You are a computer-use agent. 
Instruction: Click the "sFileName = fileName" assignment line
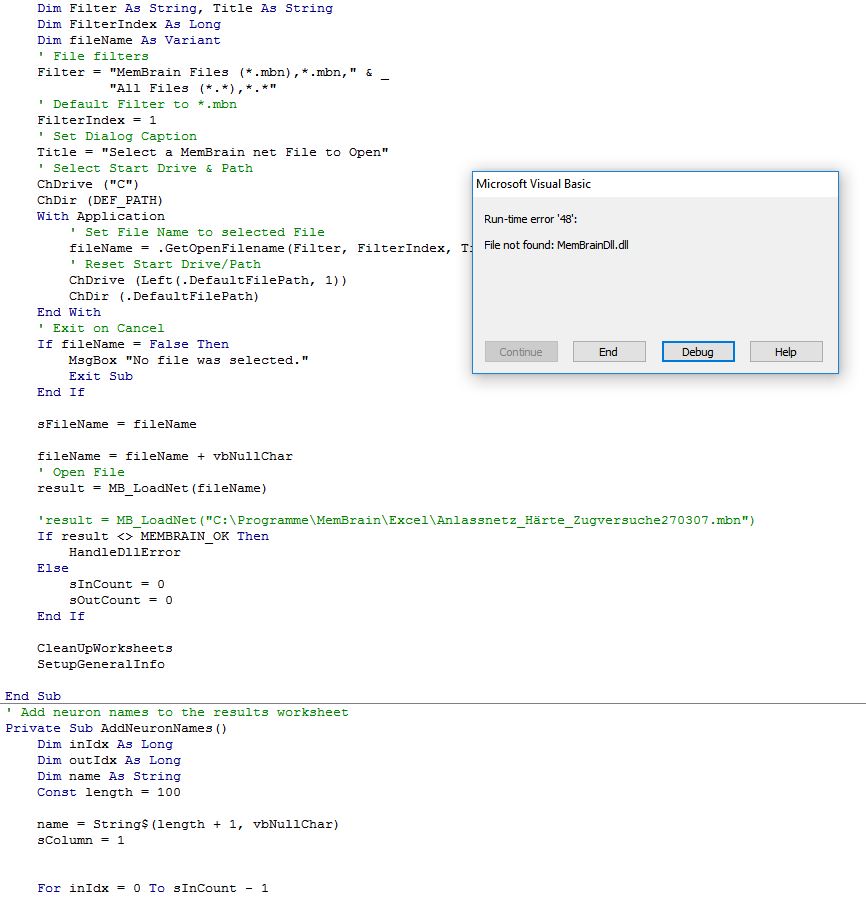[116, 424]
